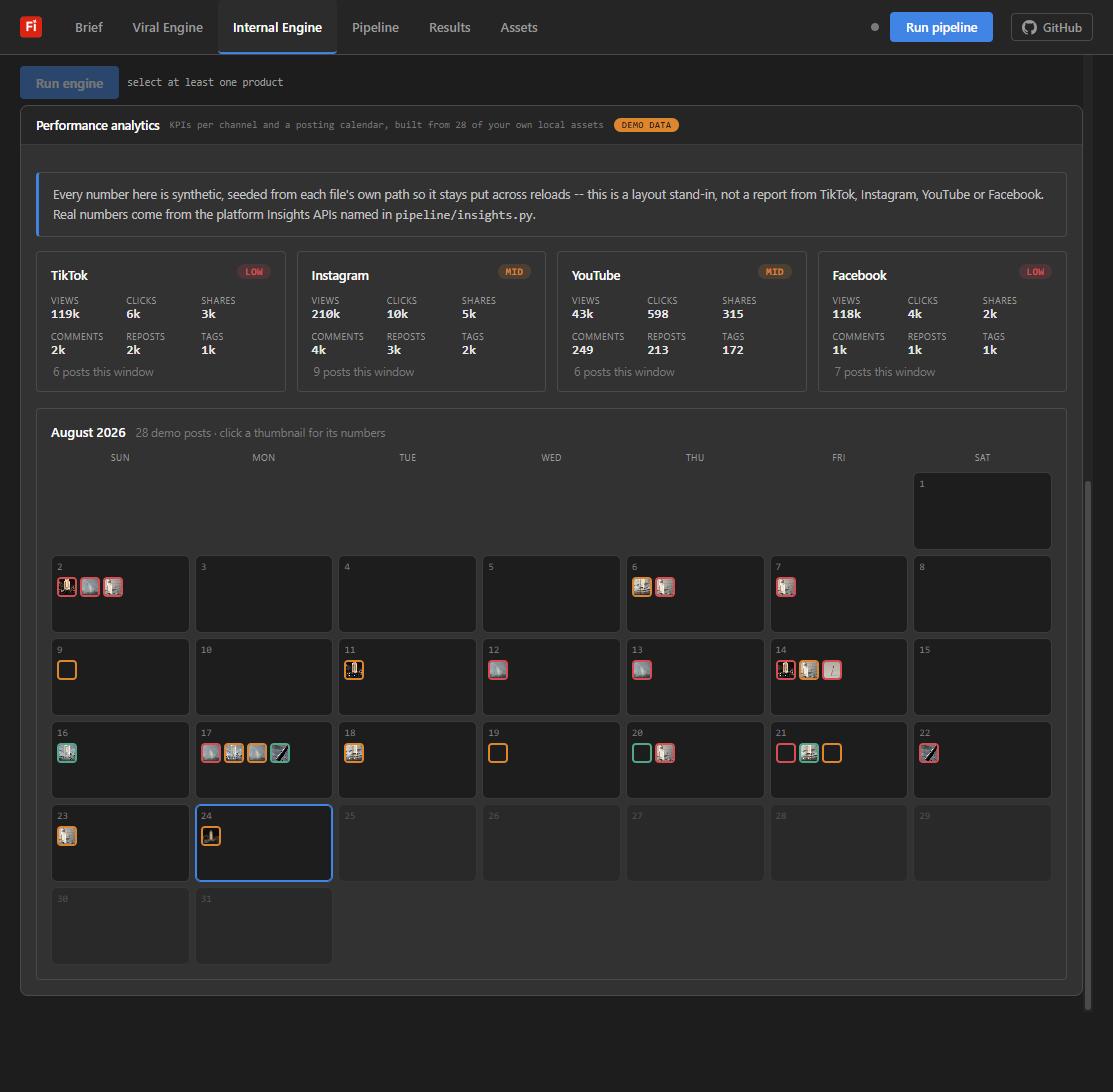
Task: Switch to the Viral Engine tab
Action: [x=168, y=27]
